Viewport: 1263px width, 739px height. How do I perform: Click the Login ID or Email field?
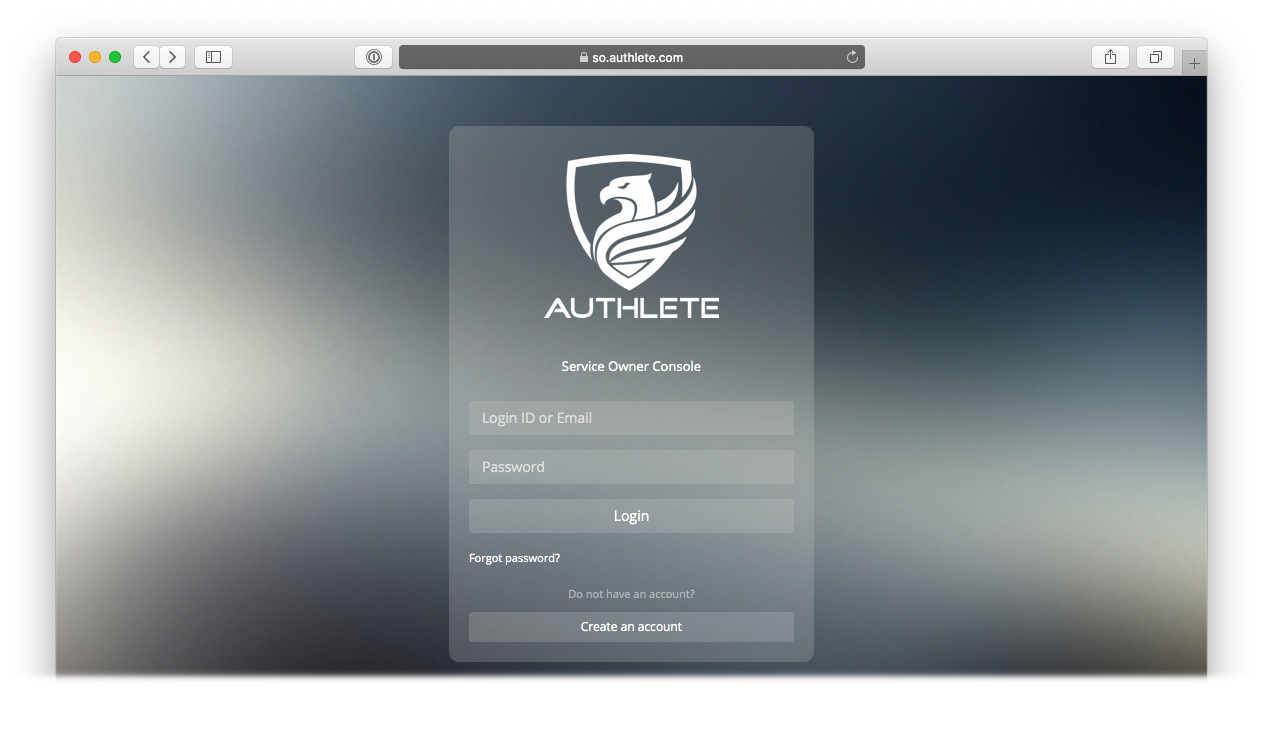631,418
